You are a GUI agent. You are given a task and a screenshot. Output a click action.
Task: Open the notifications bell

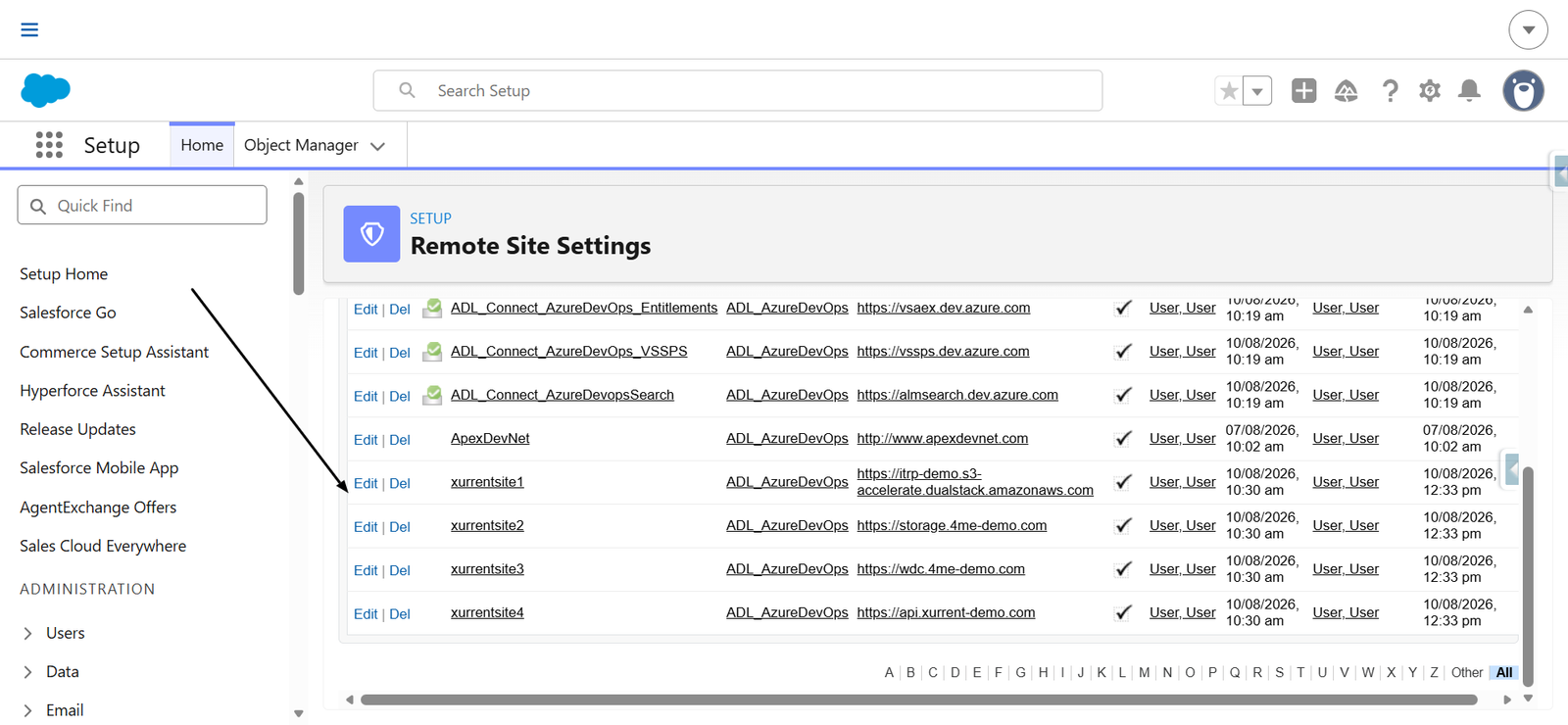(1469, 91)
